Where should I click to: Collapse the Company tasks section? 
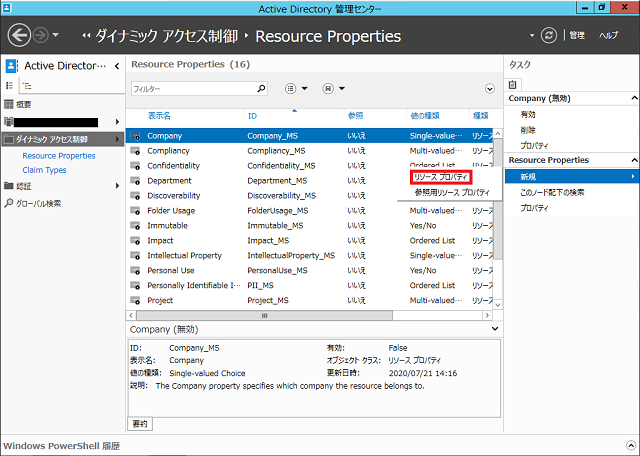click(x=632, y=99)
